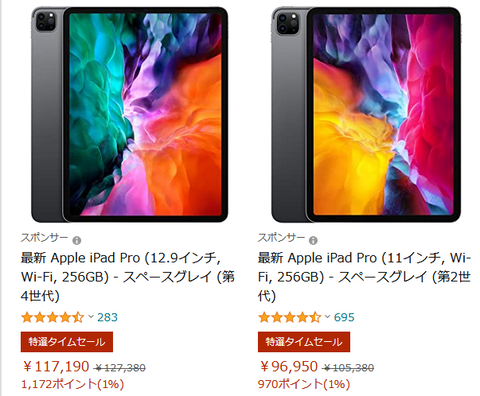This screenshot has width=480, height=396.
Task: Expand rating dropdown arrow beside 283 reviews
Action: [91, 317]
